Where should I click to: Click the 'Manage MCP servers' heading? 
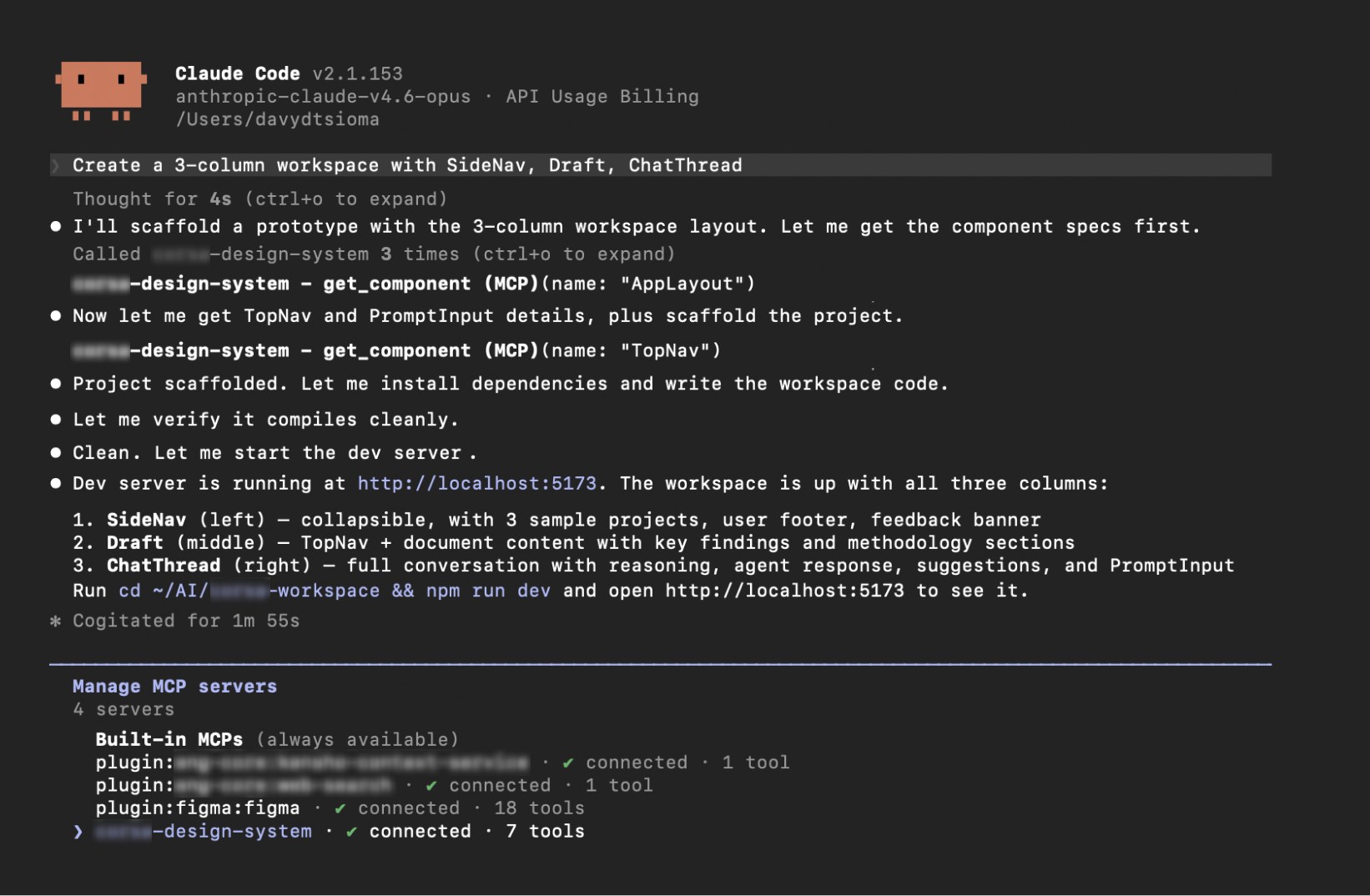pyautogui.click(x=174, y=687)
